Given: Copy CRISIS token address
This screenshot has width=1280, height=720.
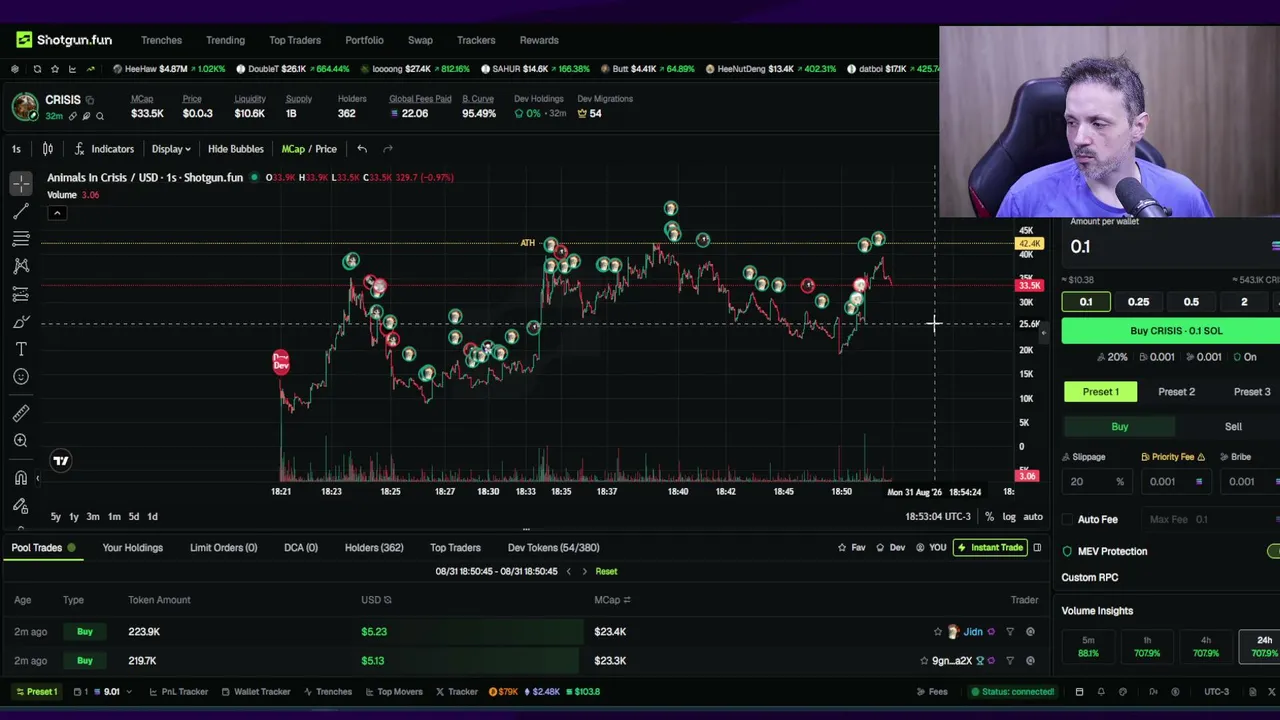Looking at the screenshot, I should (x=90, y=100).
